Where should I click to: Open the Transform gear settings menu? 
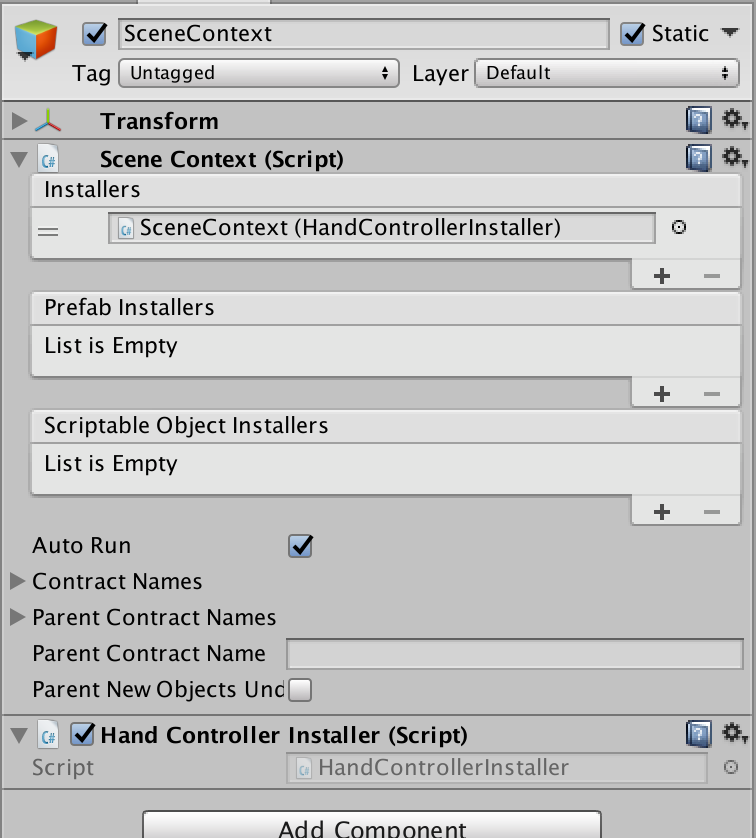[x=734, y=119]
